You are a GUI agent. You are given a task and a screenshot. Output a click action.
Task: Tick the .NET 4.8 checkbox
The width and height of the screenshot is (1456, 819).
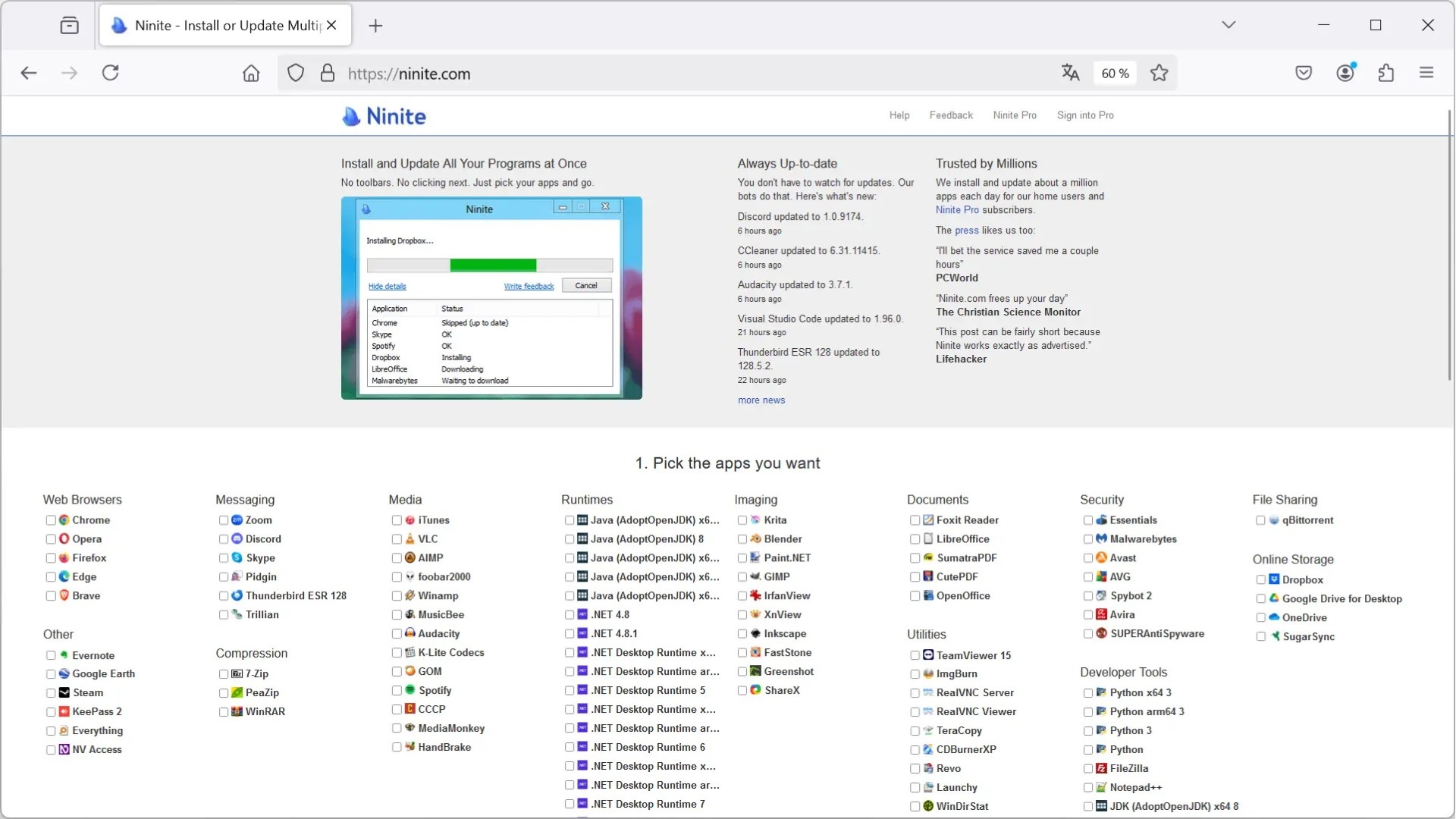[x=570, y=615]
